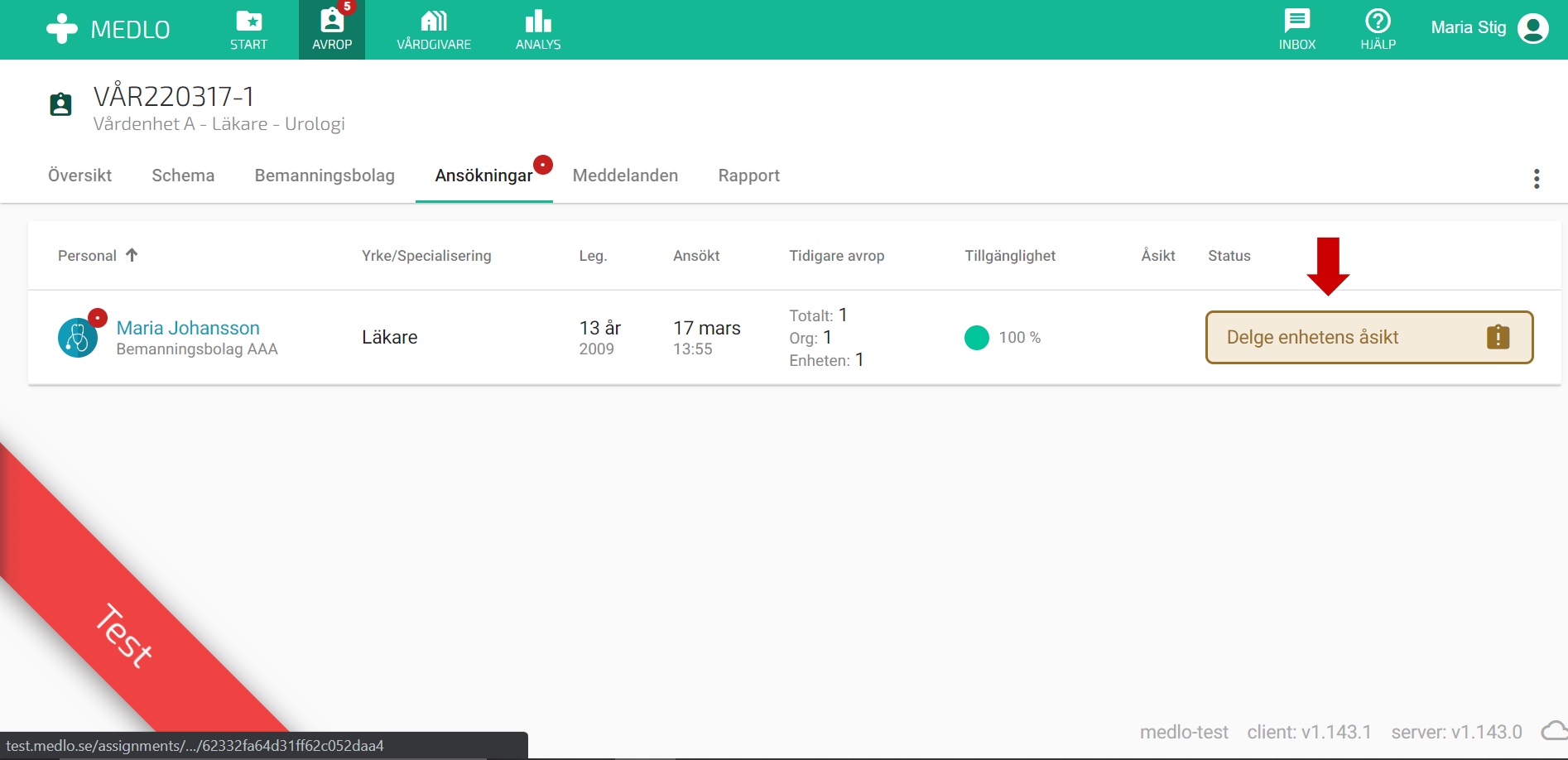1568x760 pixels.
Task: Click the MEDLO cross logo icon
Action: [x=62, y=29]
